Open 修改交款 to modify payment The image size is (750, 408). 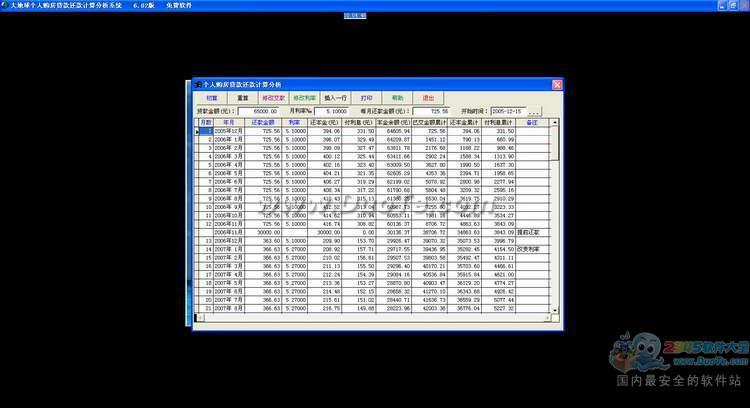(x=273, y=99)
